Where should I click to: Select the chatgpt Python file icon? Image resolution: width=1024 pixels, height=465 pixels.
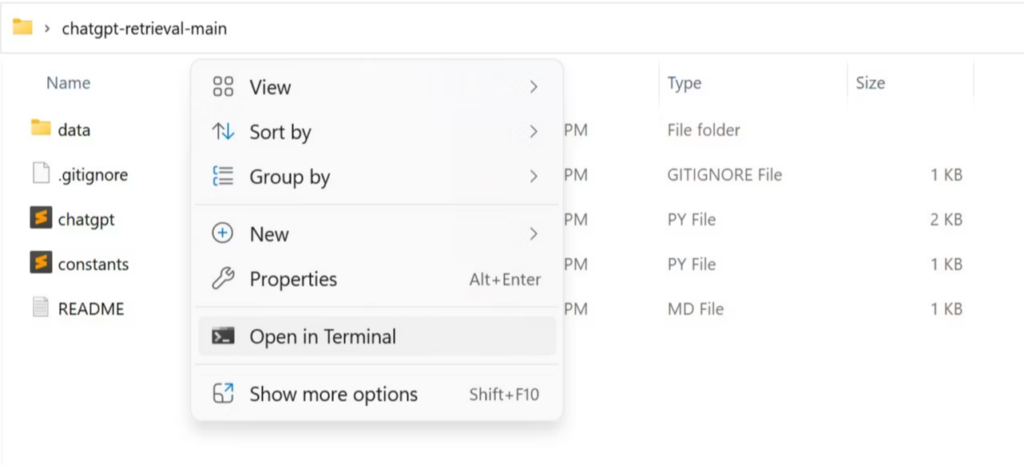pos(40,218)
